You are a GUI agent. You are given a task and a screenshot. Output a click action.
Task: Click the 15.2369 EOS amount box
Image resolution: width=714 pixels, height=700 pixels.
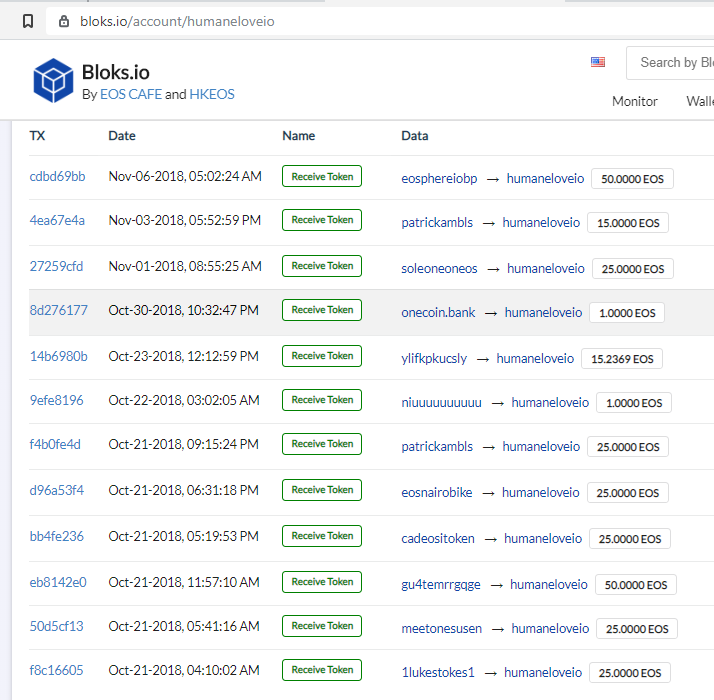622,359
